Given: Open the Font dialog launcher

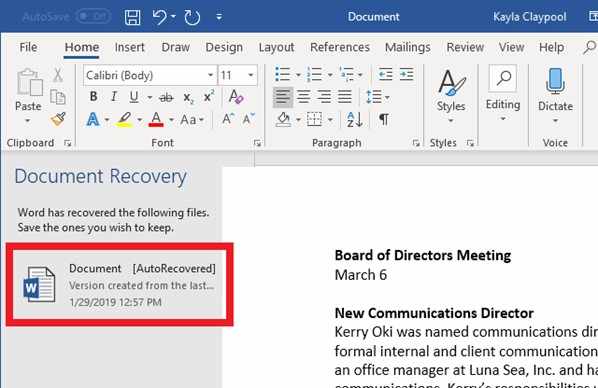Looking at the screenshot, I should 257,143.
